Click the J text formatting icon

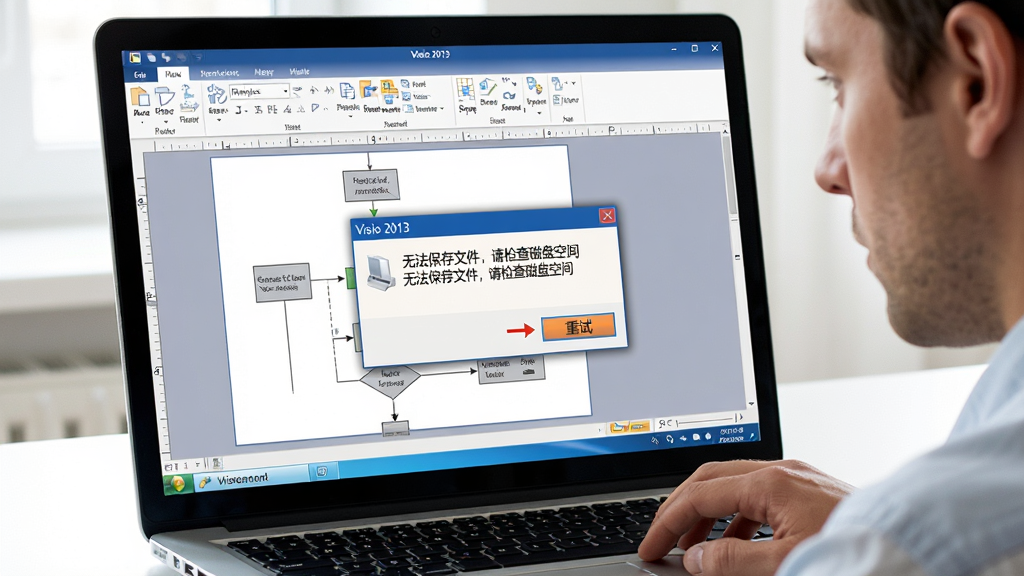click(238, 110)
